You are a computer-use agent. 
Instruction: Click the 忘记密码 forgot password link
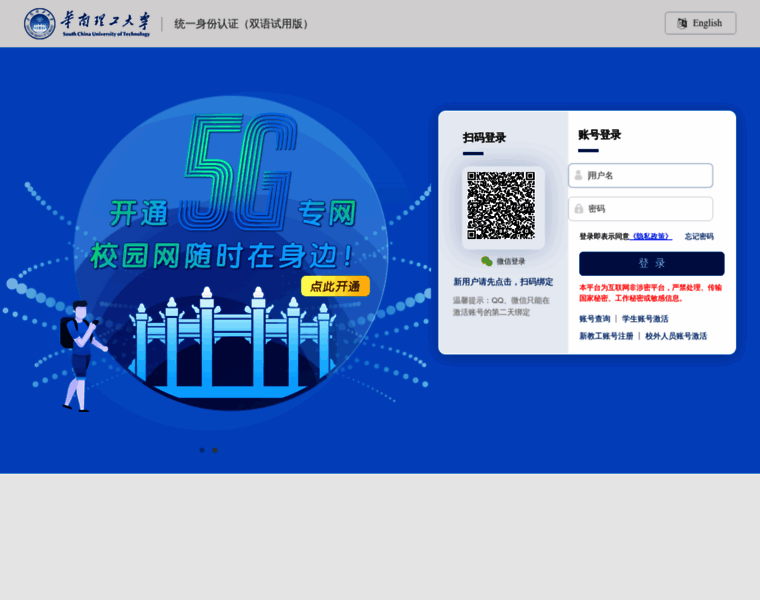coord(699,237)
